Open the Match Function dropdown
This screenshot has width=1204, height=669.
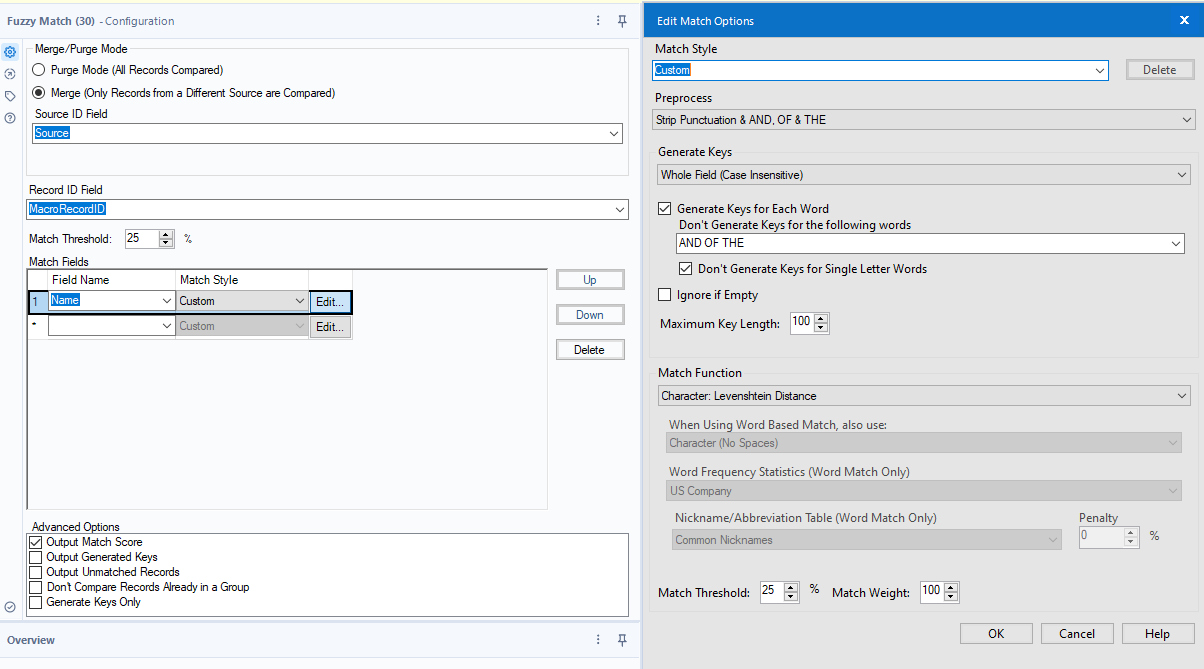point(922,394)
